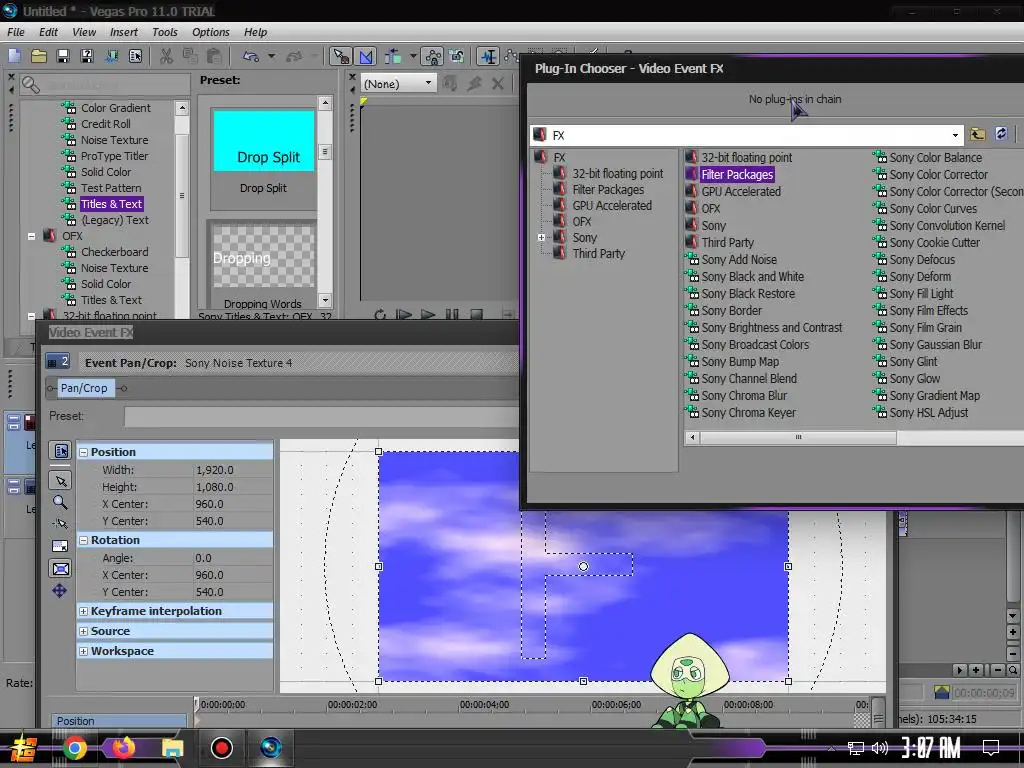Select Filter Packages in the plug-in list
1024x768 pixels.
tap(737, 174)
